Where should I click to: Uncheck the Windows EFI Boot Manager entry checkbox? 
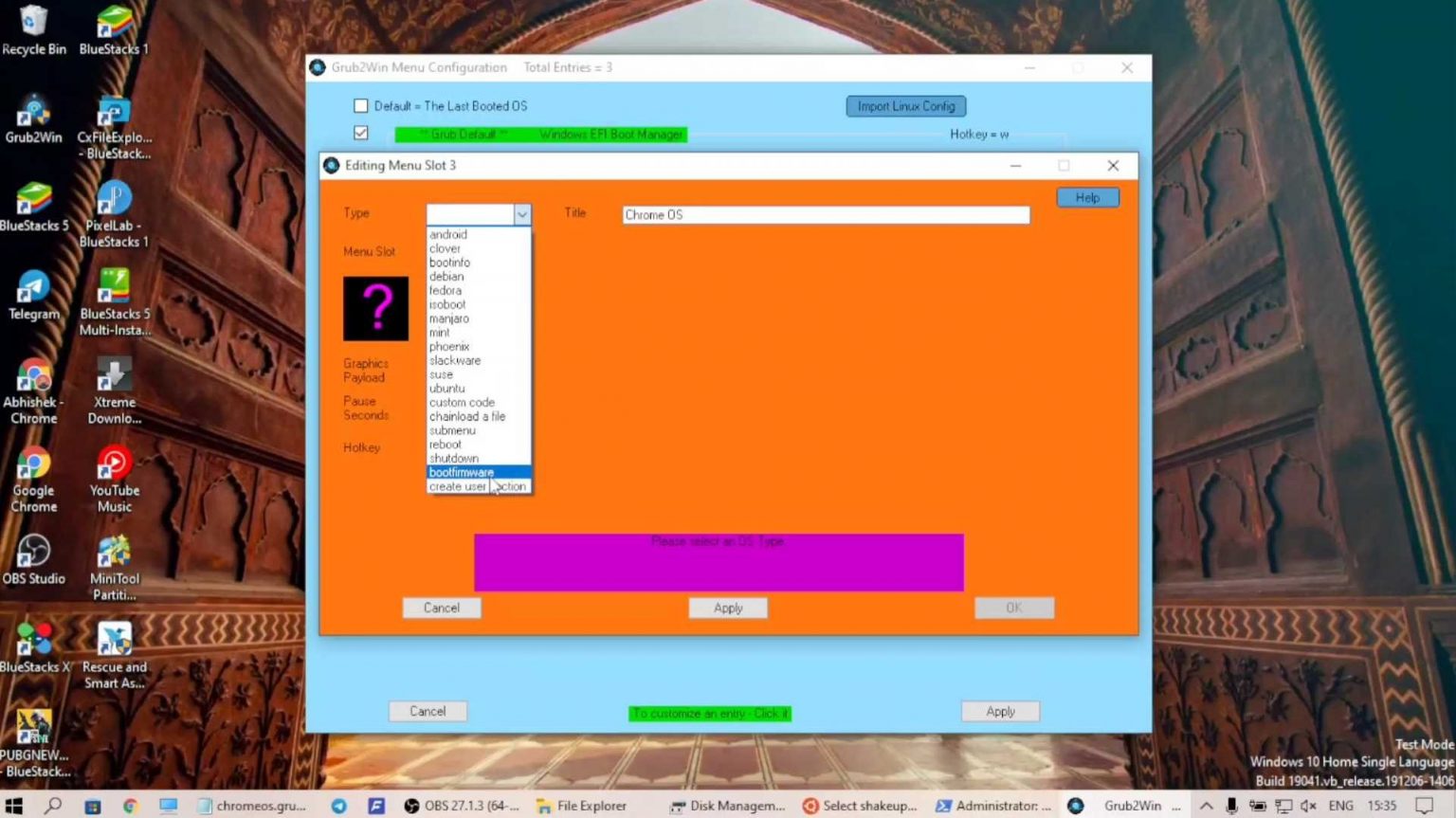click(361, 134)
